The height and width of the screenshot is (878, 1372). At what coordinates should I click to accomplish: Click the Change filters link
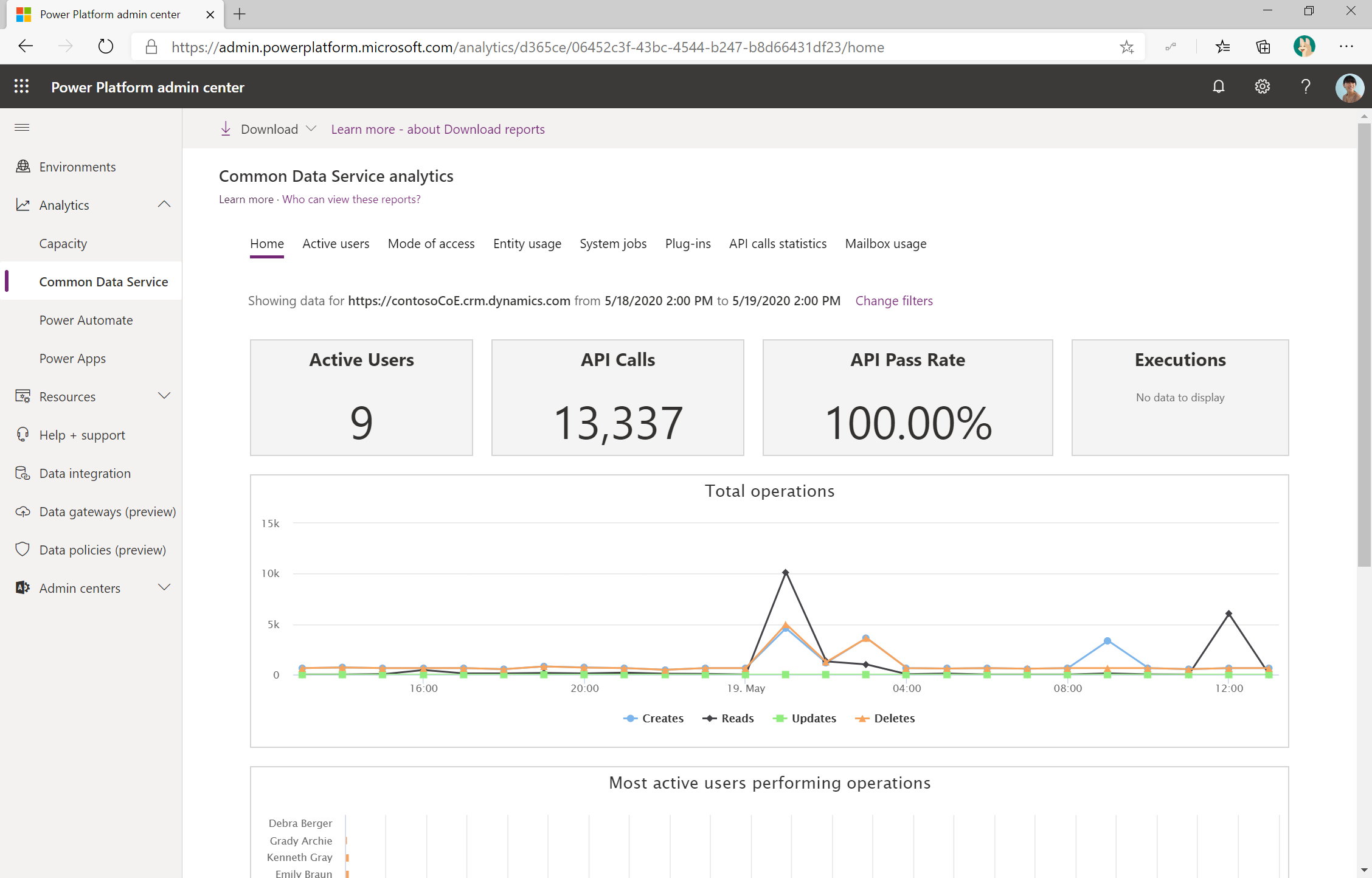tap(893, 300)
